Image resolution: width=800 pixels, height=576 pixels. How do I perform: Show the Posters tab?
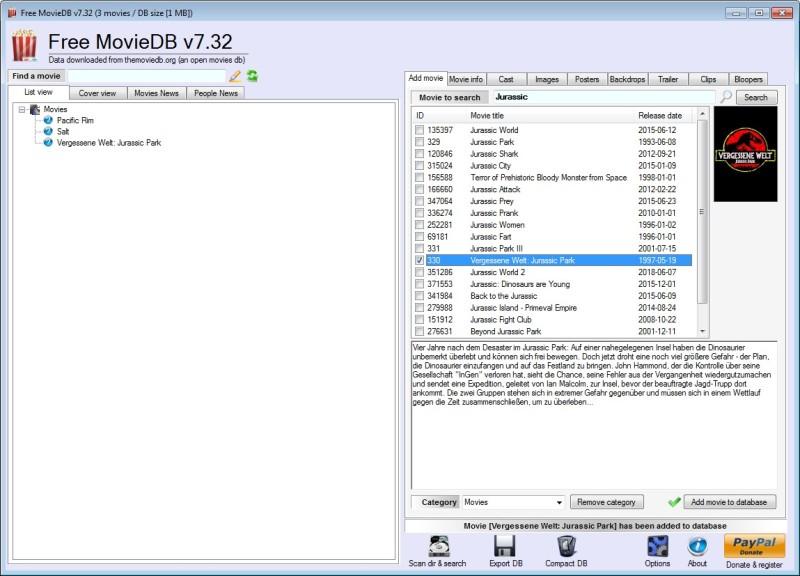click(587, 79)
